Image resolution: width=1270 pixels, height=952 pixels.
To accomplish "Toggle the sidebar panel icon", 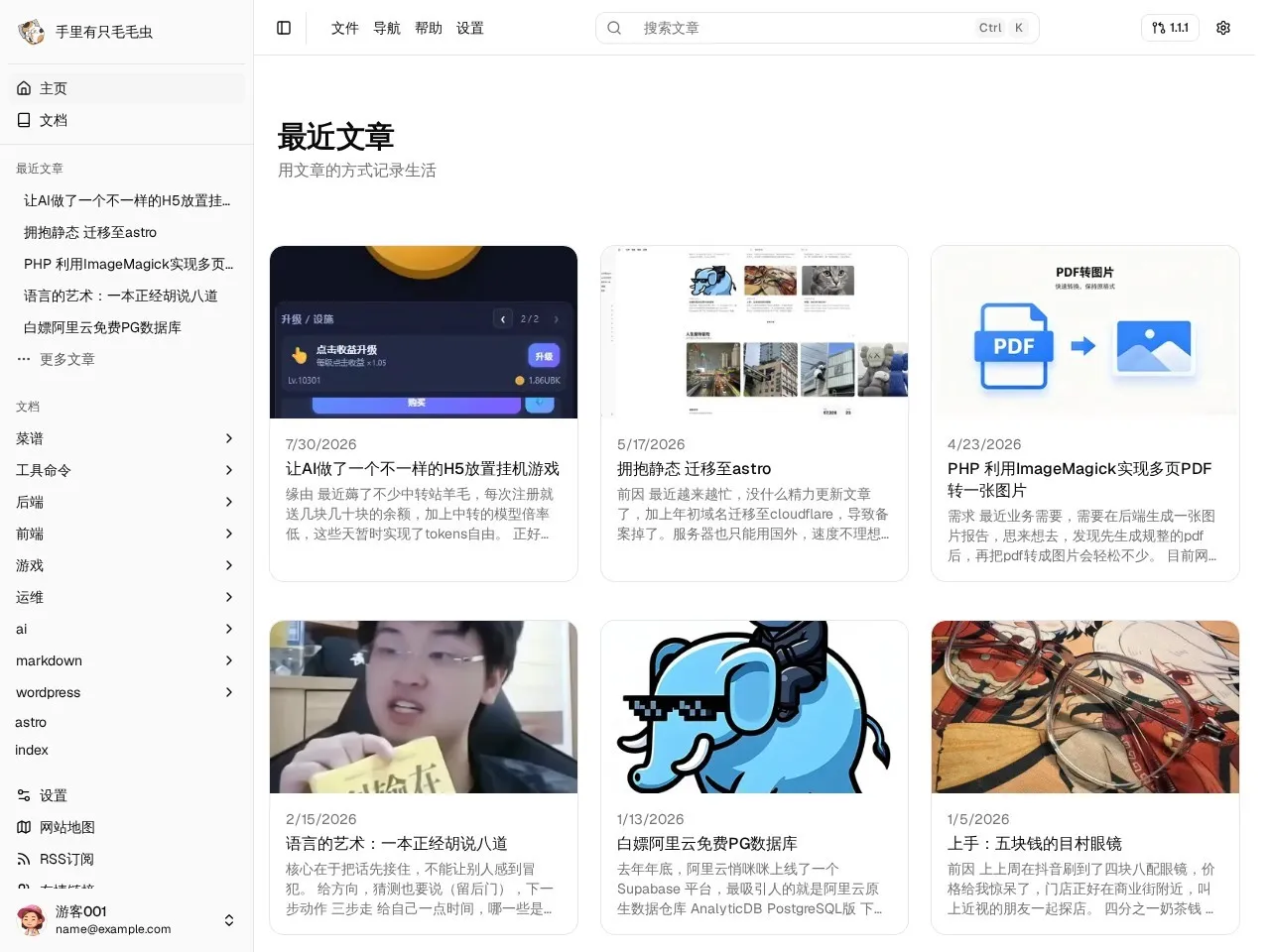I will (x=284, y=28).
